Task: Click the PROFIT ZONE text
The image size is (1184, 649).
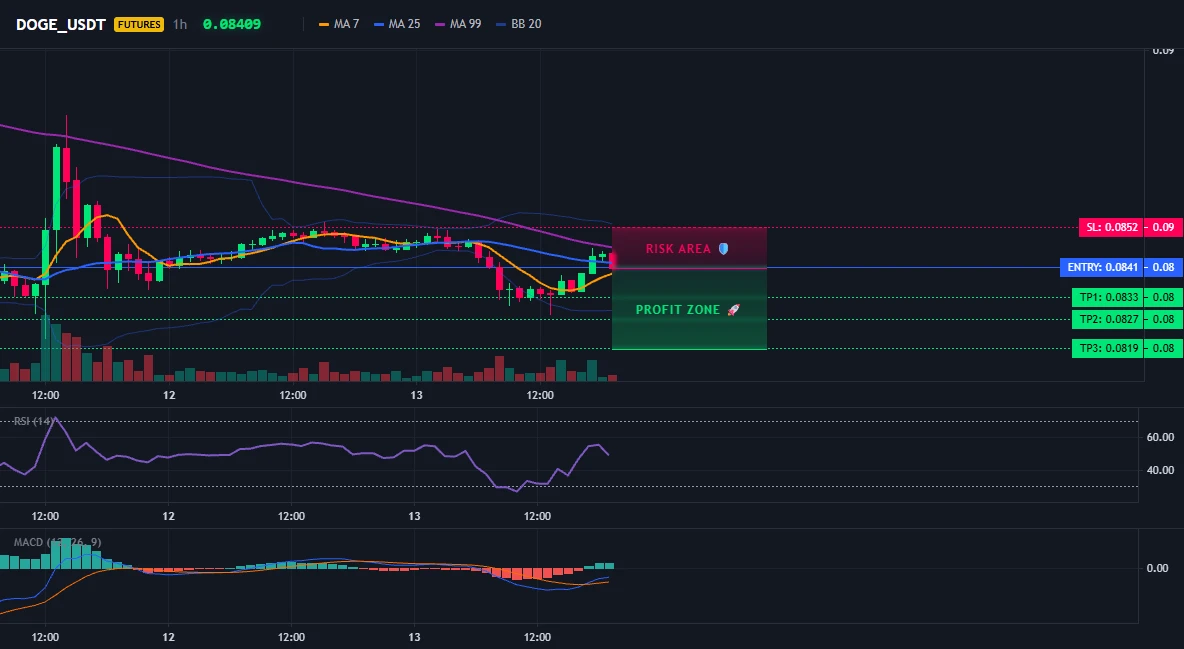Action: click(x=678, y=310)
